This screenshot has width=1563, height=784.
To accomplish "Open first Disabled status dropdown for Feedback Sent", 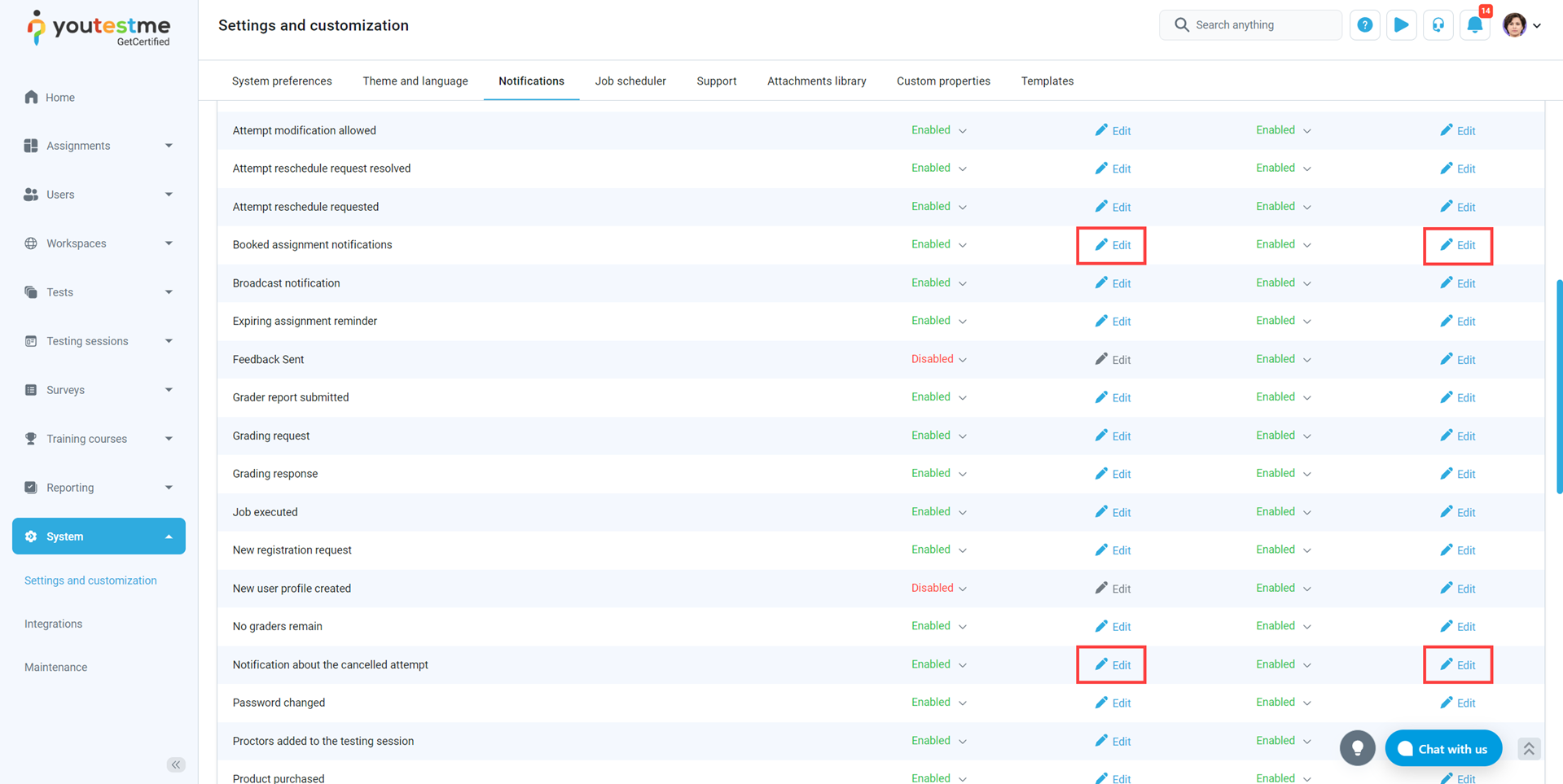I will point(938,359).
